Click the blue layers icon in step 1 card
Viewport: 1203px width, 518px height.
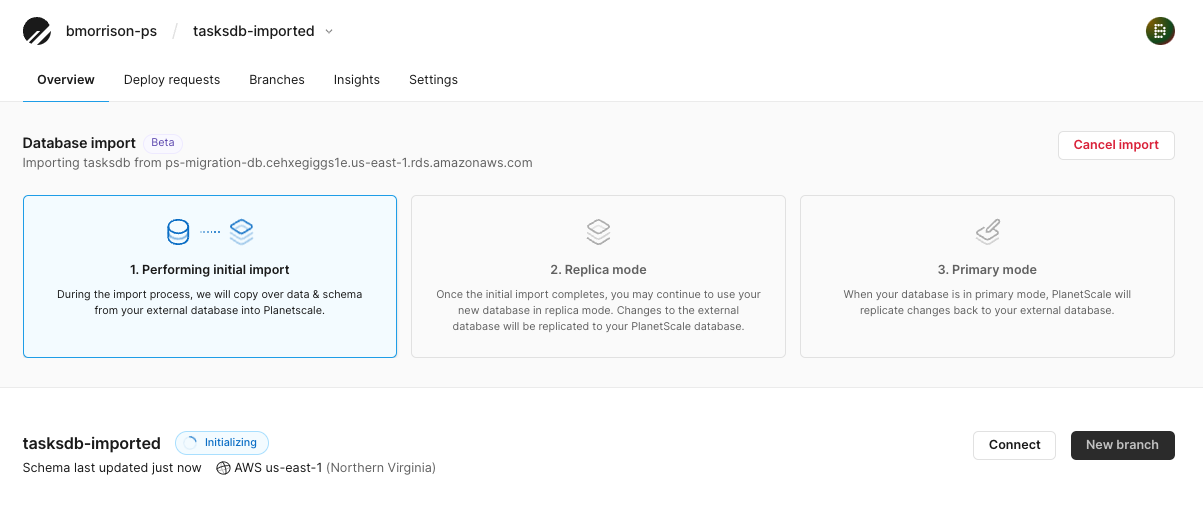241,232
